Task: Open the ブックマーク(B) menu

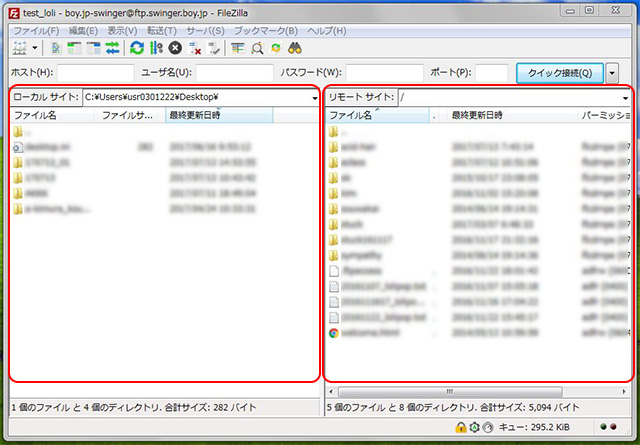Action: [266, 31]
